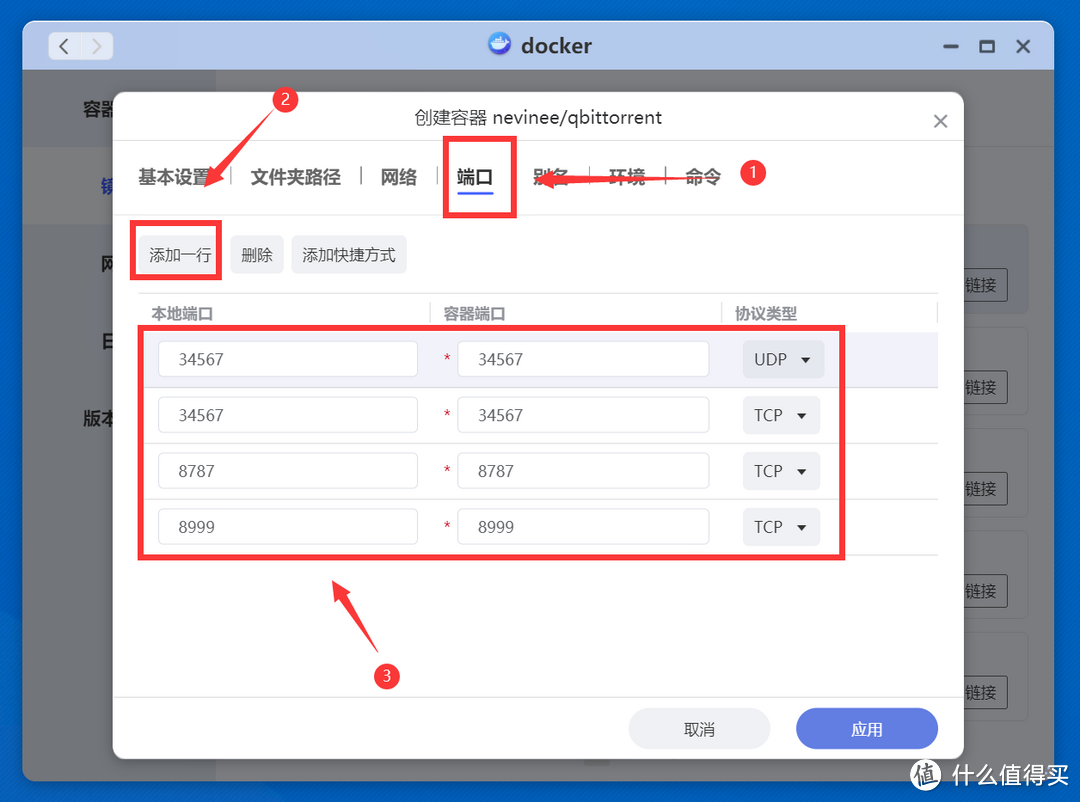Viewport: 1080px width, 802px height.
Task: Open protocol dropdown for the 8787 row
Action: point(781,471)
